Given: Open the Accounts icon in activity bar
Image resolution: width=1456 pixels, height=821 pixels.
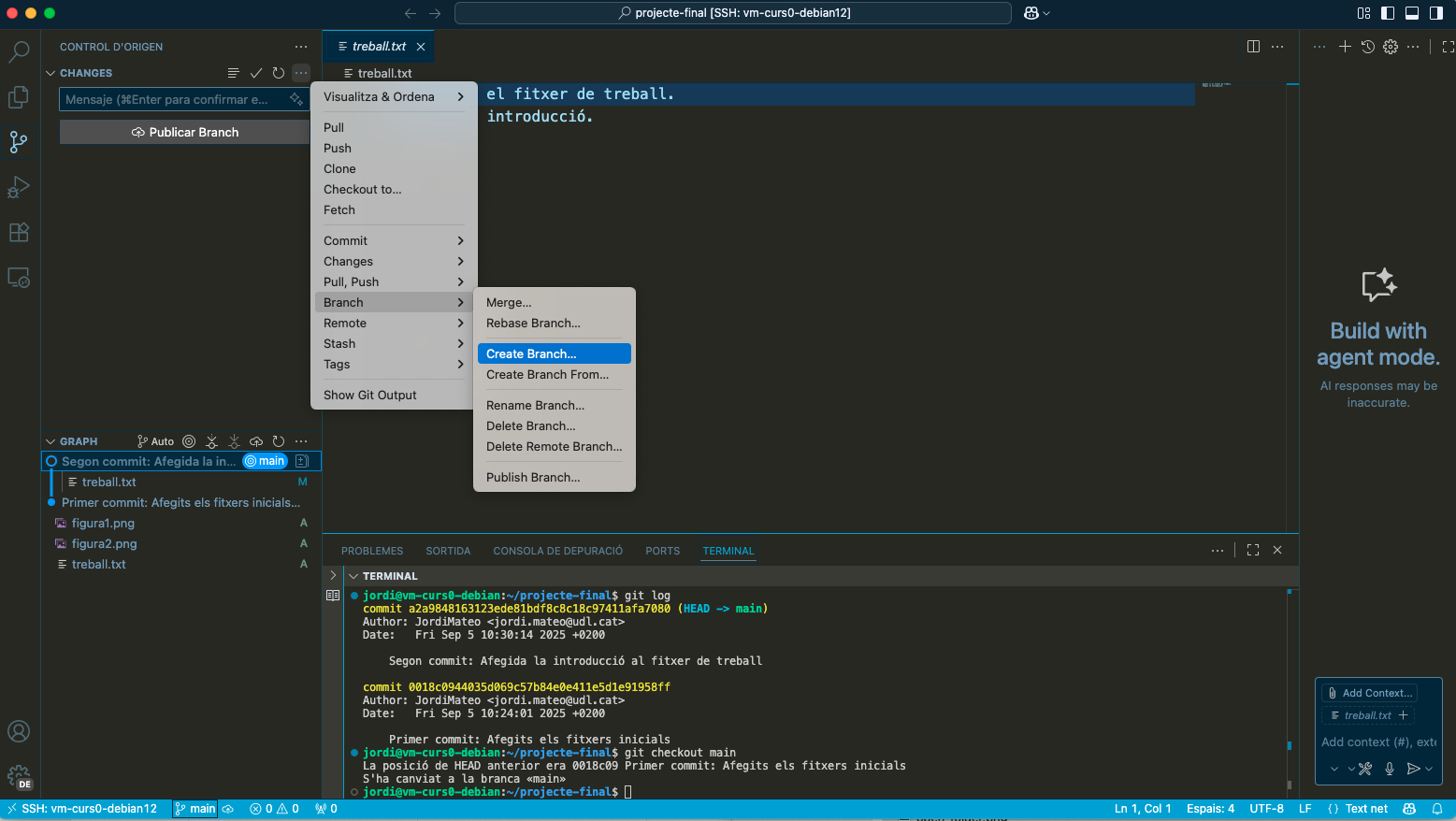Looking at the screenshot, I should click(x=19, y=731).
